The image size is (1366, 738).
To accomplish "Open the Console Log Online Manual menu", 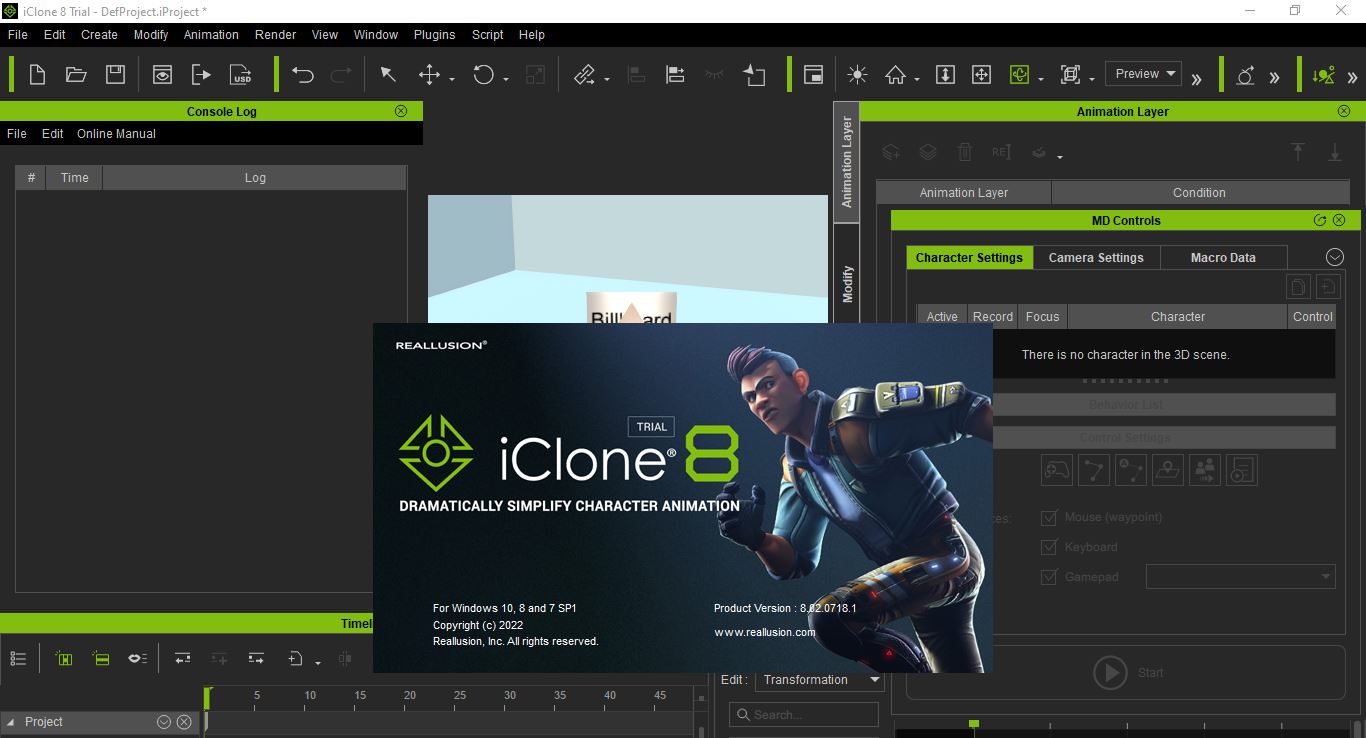I will 116,134.
